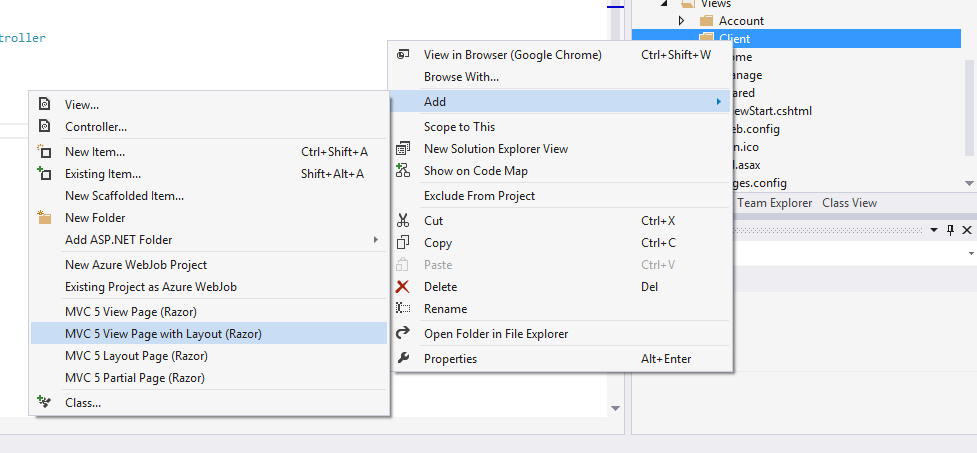977x453 pixels.
Task: Choose Exclude From Project
Action: pos(479,196)
